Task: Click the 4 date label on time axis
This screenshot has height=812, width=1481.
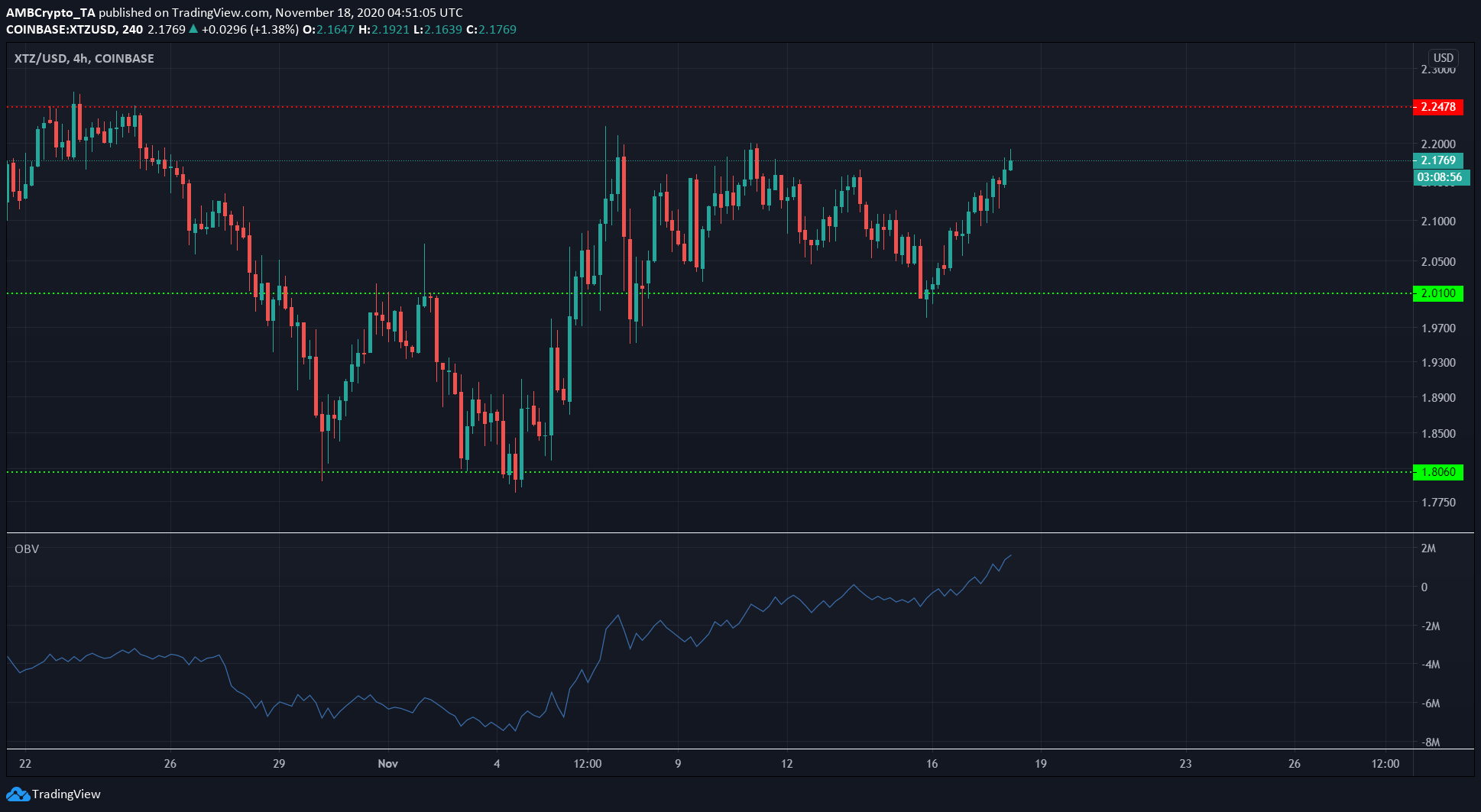Action: point(497,764)
